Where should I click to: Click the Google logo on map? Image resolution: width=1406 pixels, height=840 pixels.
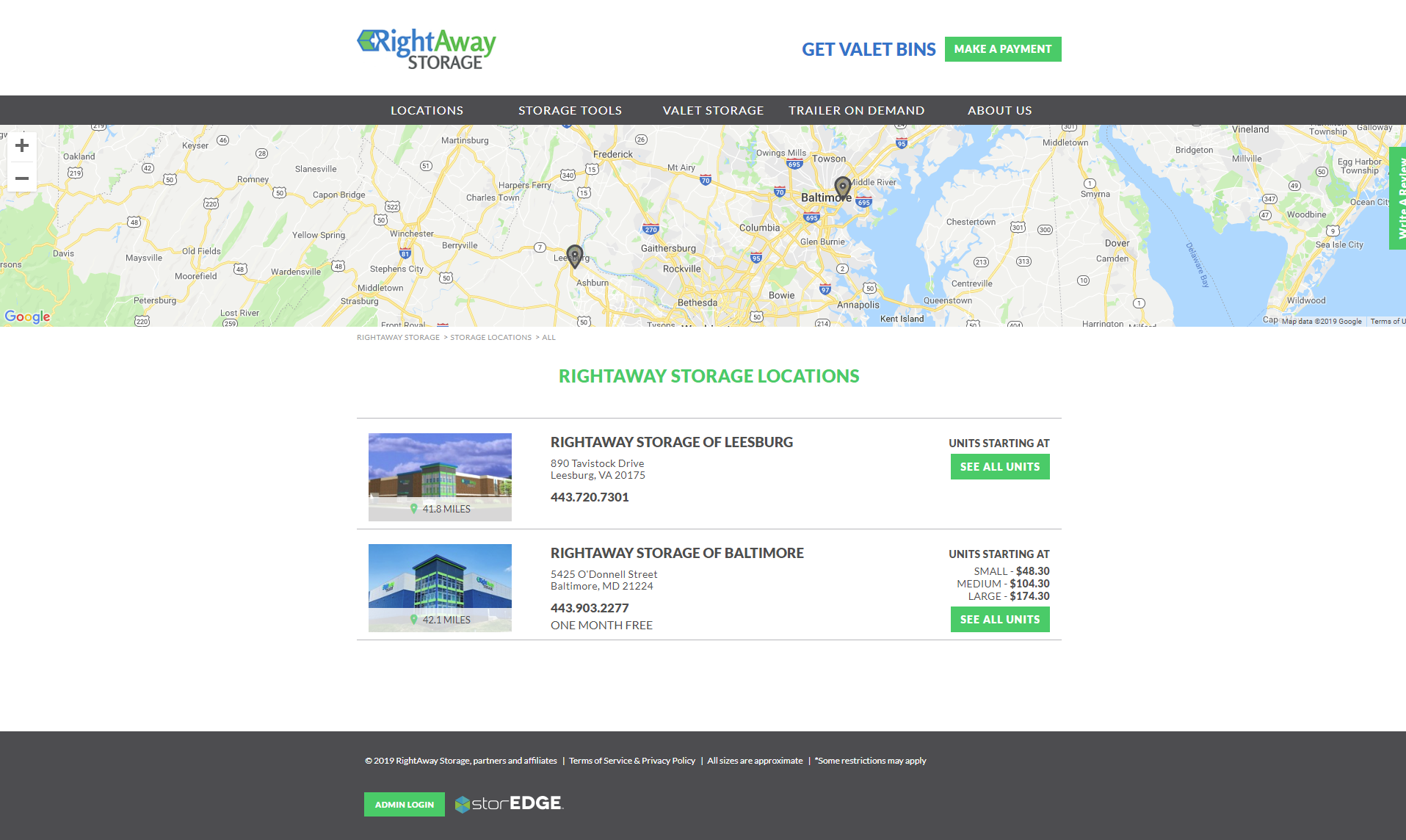27,316
